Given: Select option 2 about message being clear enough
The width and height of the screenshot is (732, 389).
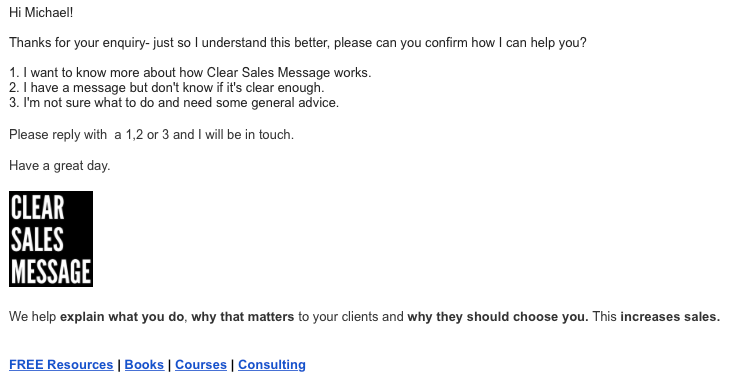Looking at the screenshot, I should point(167,88).
